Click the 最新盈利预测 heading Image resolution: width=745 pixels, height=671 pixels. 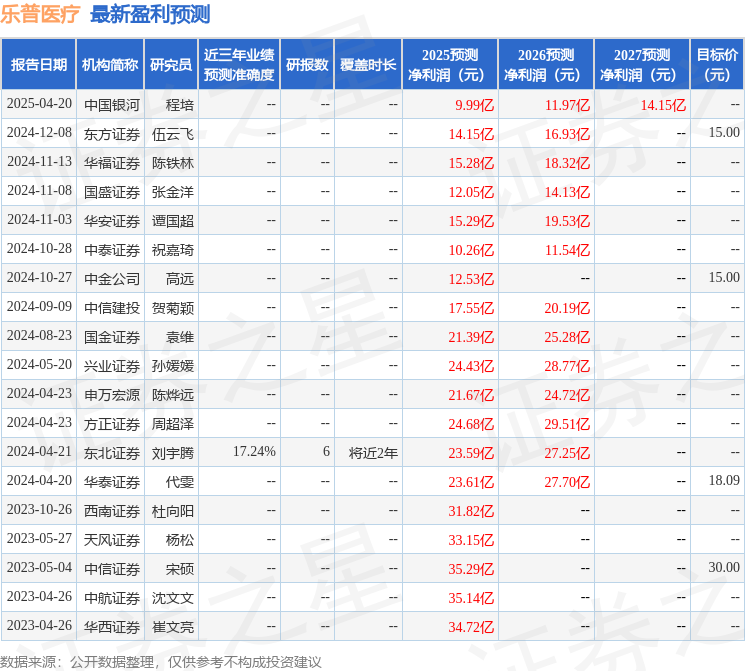150,14
